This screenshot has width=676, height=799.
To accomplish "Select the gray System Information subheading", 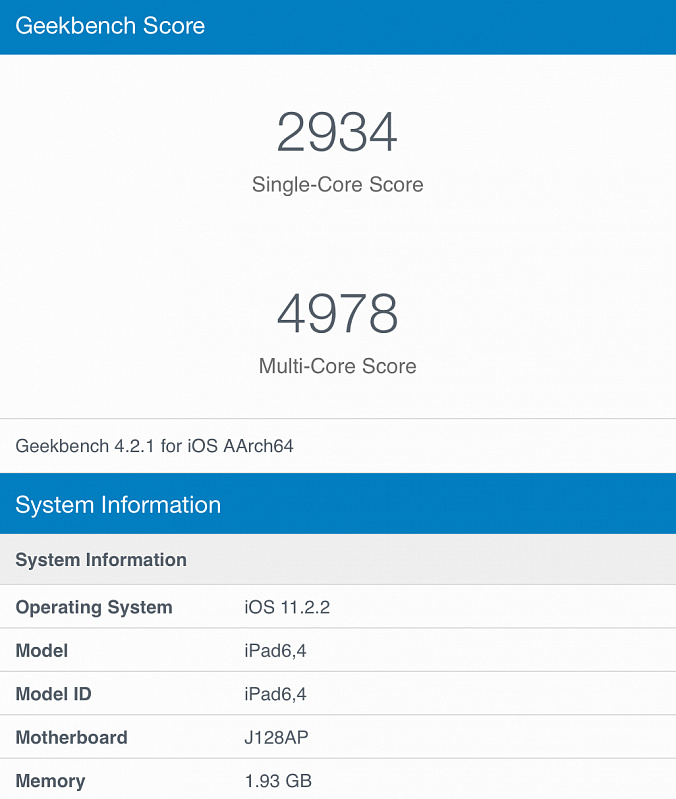I will (101, 560).
